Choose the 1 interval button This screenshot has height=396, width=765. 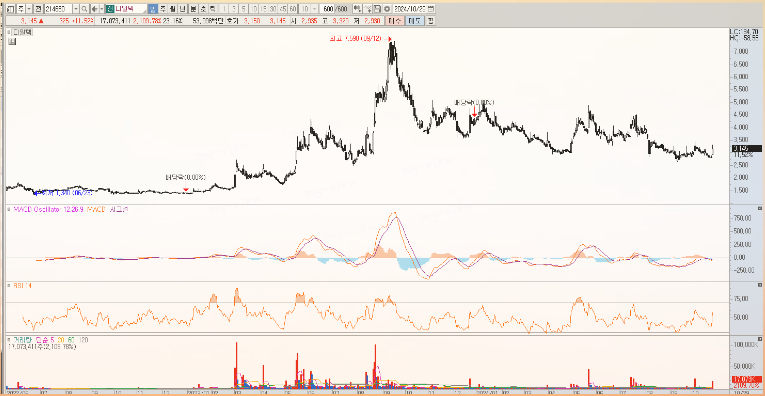[x=224, y=9]
